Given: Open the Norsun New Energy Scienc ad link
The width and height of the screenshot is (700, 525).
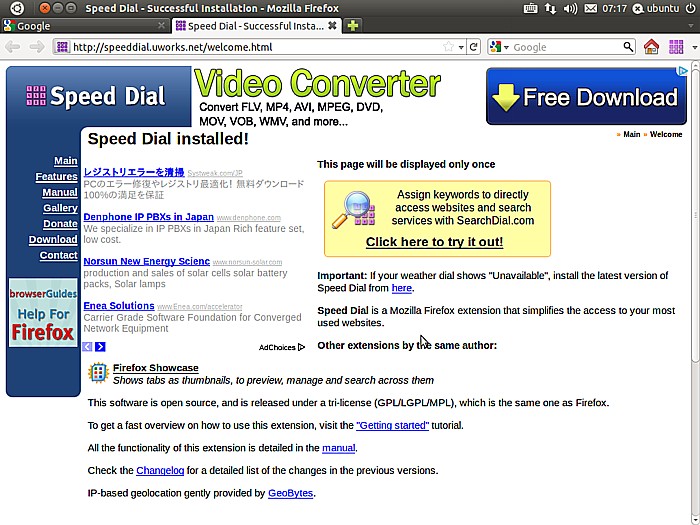Looking at the screenshot, I should (x=146, y=261).
